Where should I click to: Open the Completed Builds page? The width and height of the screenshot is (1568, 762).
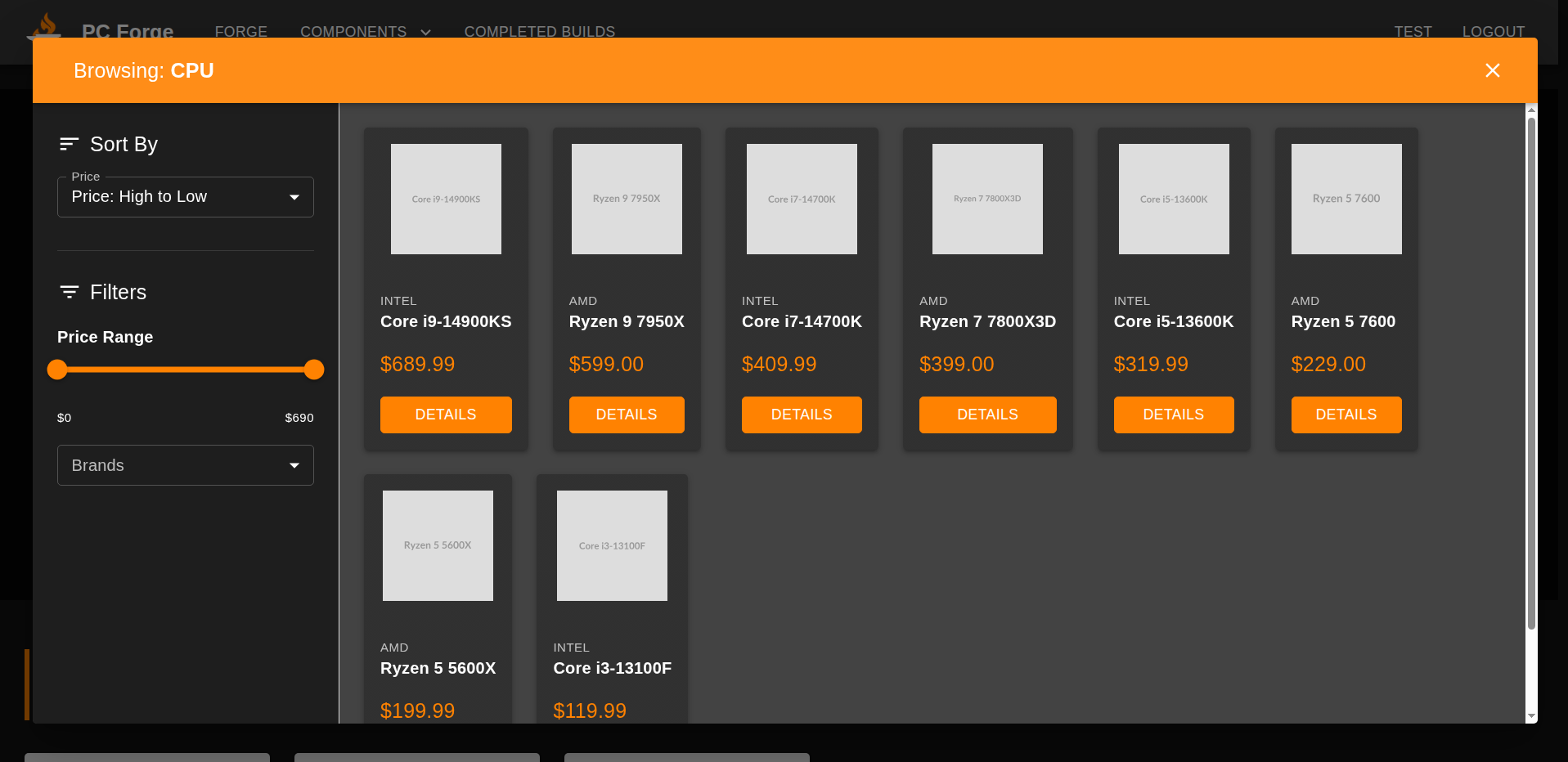click(x=539, y=31)
